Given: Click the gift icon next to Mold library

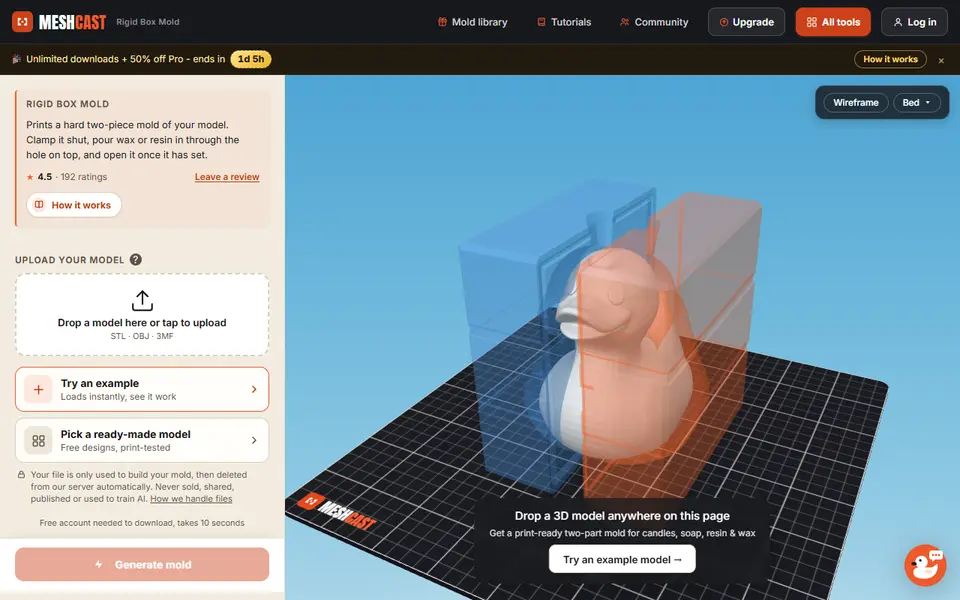Looking at the screenshot, I should (x=442, y=22).
